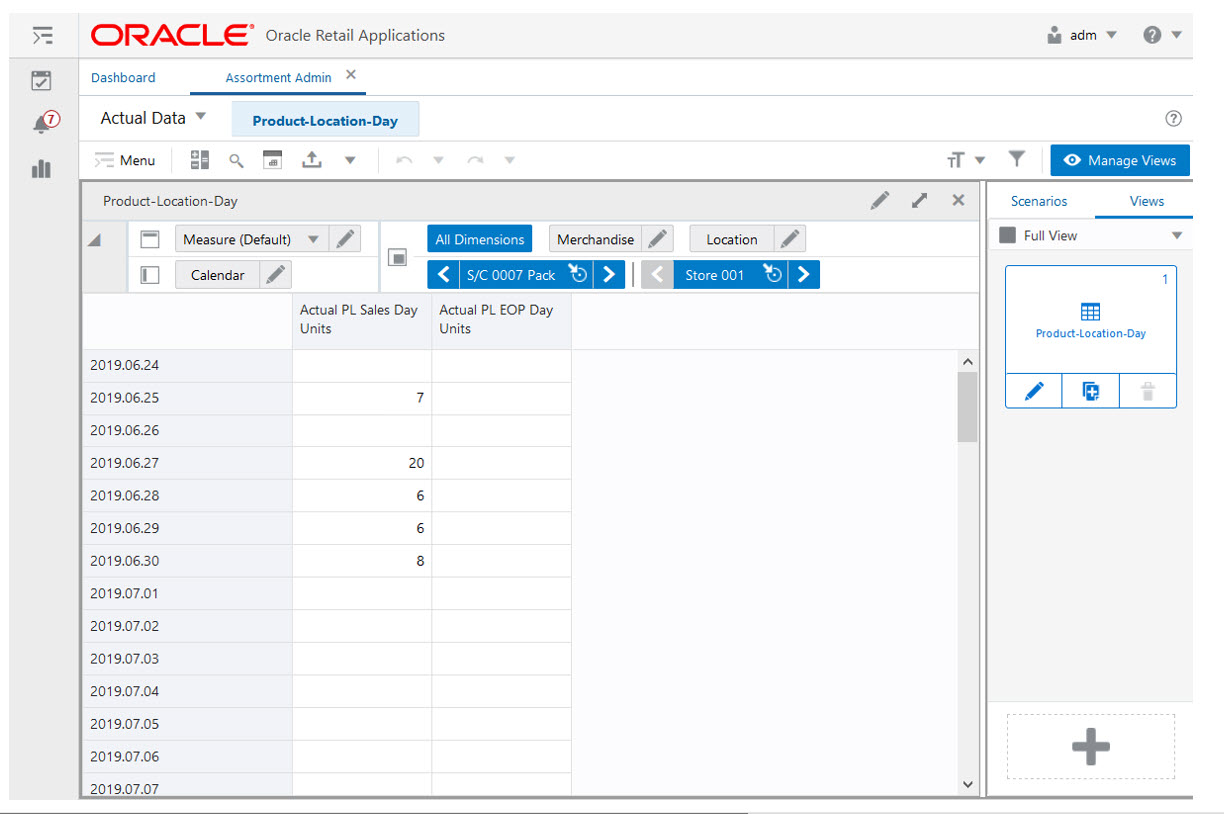The image size is (1224, 814).
Task: Switch to the Views tab
Action: pos(1146,201)
